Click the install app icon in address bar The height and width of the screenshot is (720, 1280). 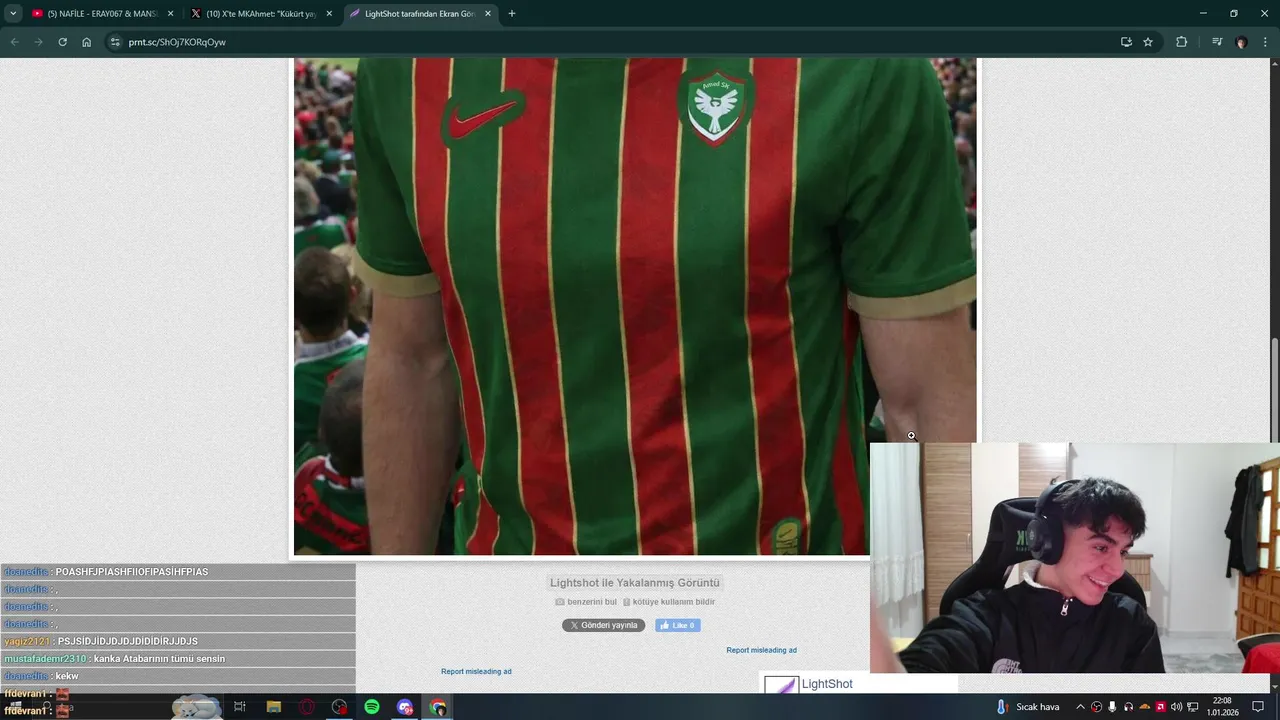click(x=1126, y=42)
